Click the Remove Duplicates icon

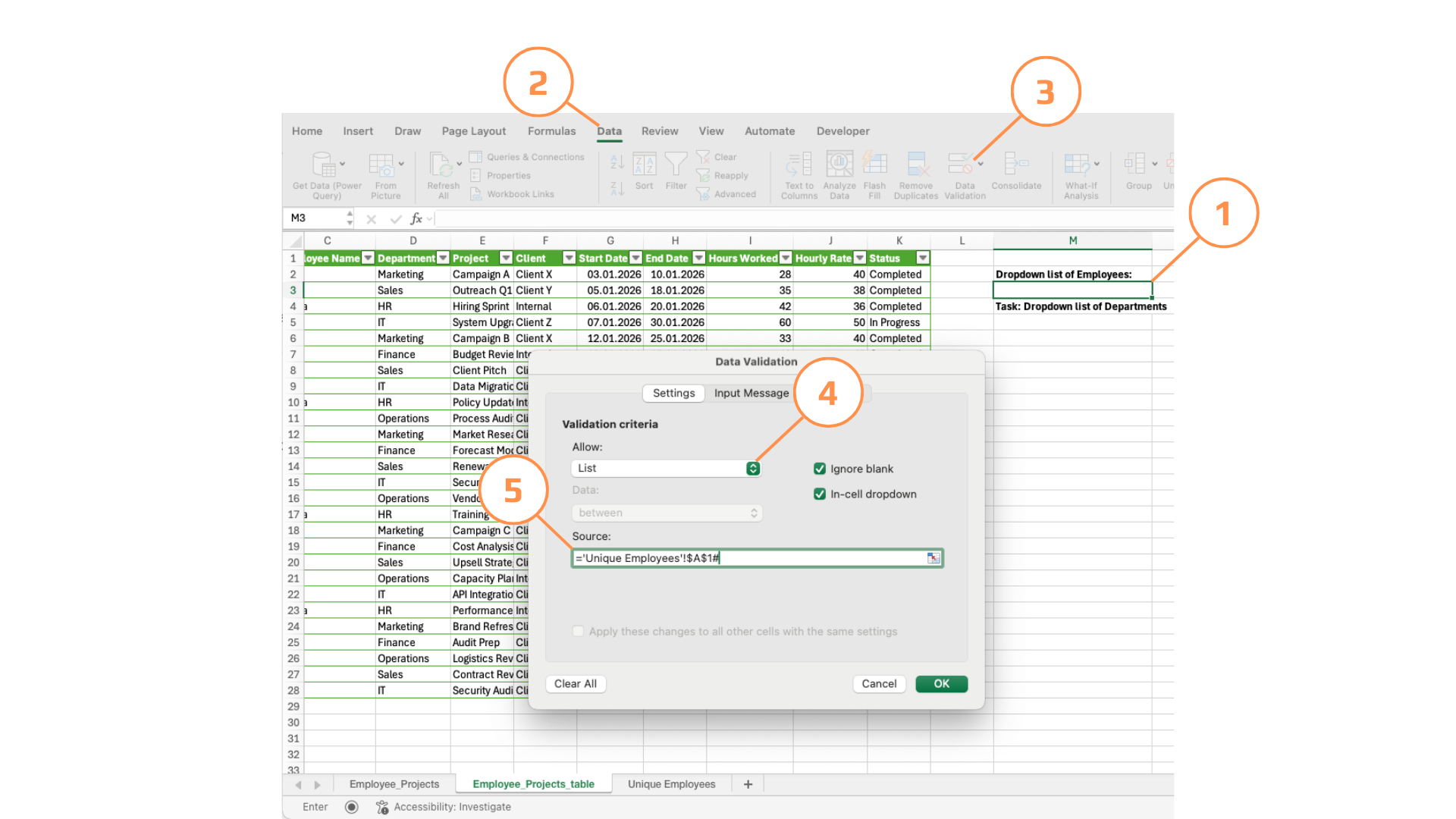click(x=916, y=165)
